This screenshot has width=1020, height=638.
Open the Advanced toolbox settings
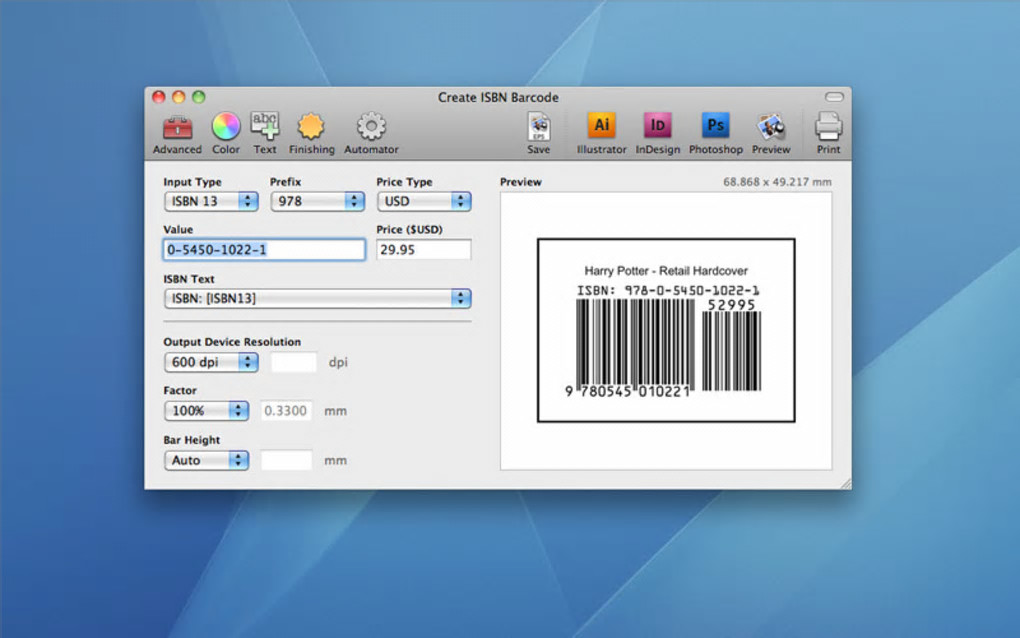(x=177, y=127)
